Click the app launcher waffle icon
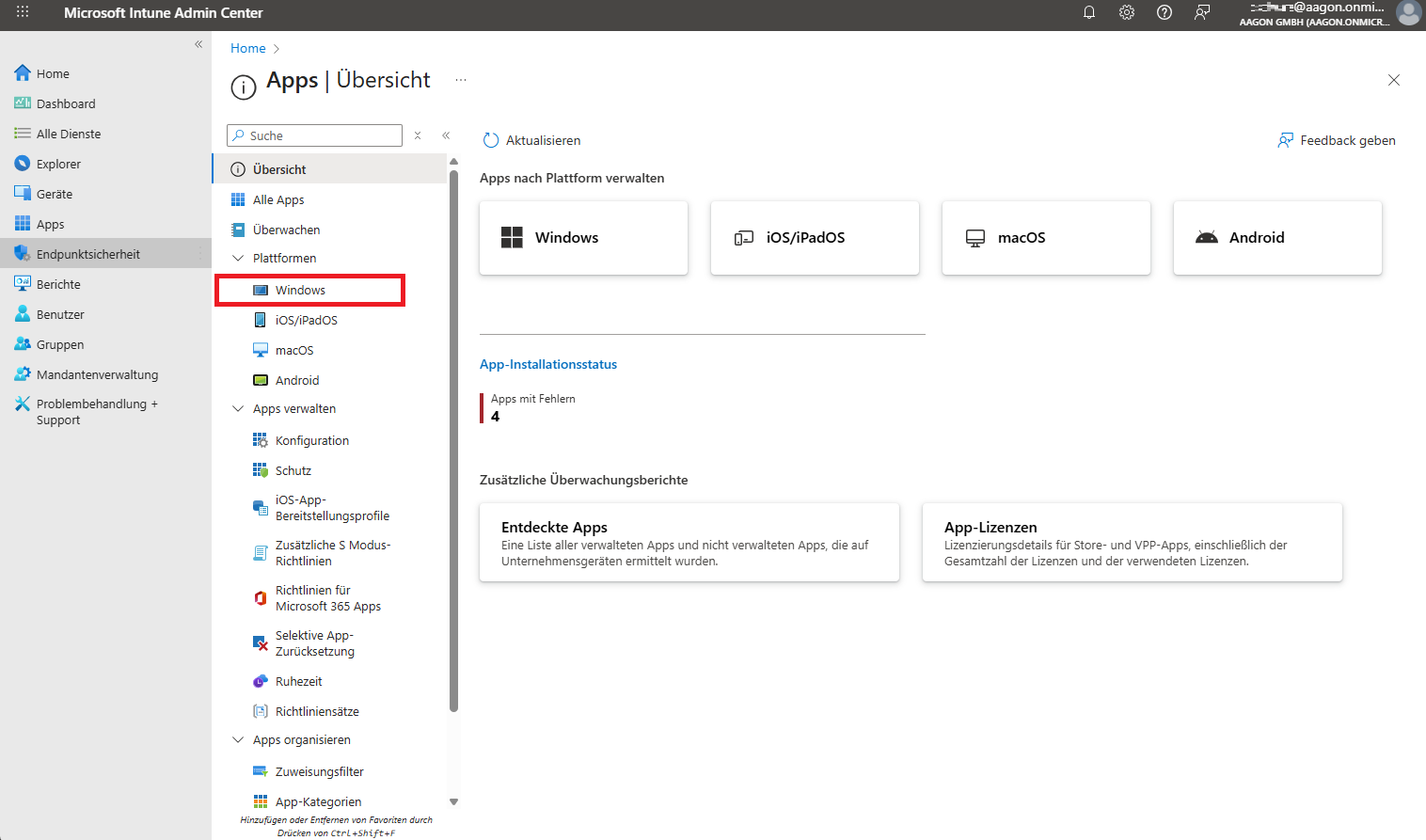1426x840 pixels. (x=23, y=13)
